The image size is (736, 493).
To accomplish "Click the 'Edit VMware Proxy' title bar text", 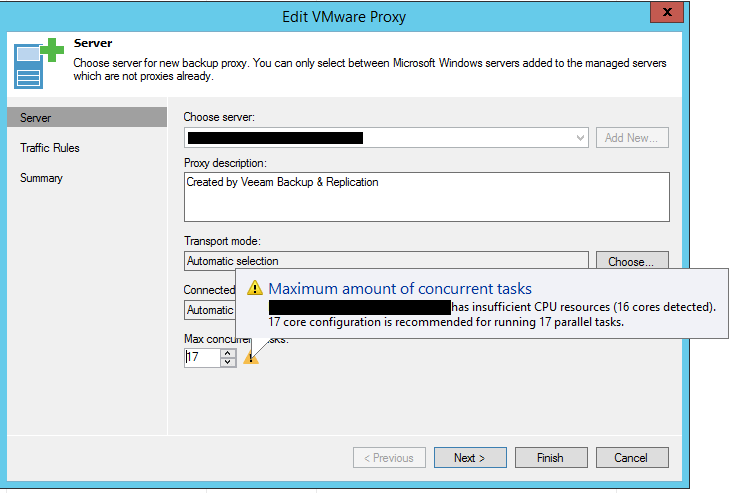I will pyautogui.click(x=344, y=17).
